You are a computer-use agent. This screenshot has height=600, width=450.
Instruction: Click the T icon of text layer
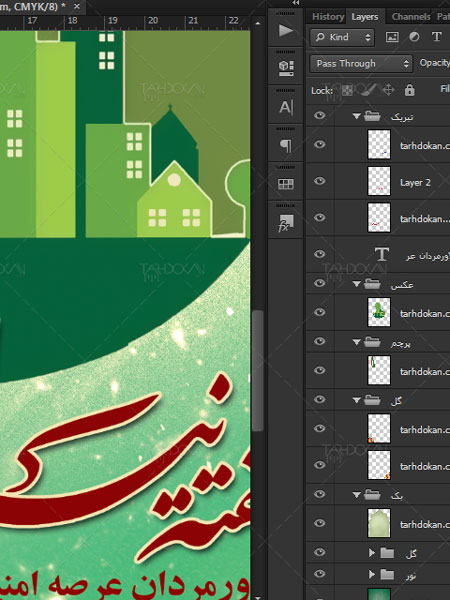(381, 254)
